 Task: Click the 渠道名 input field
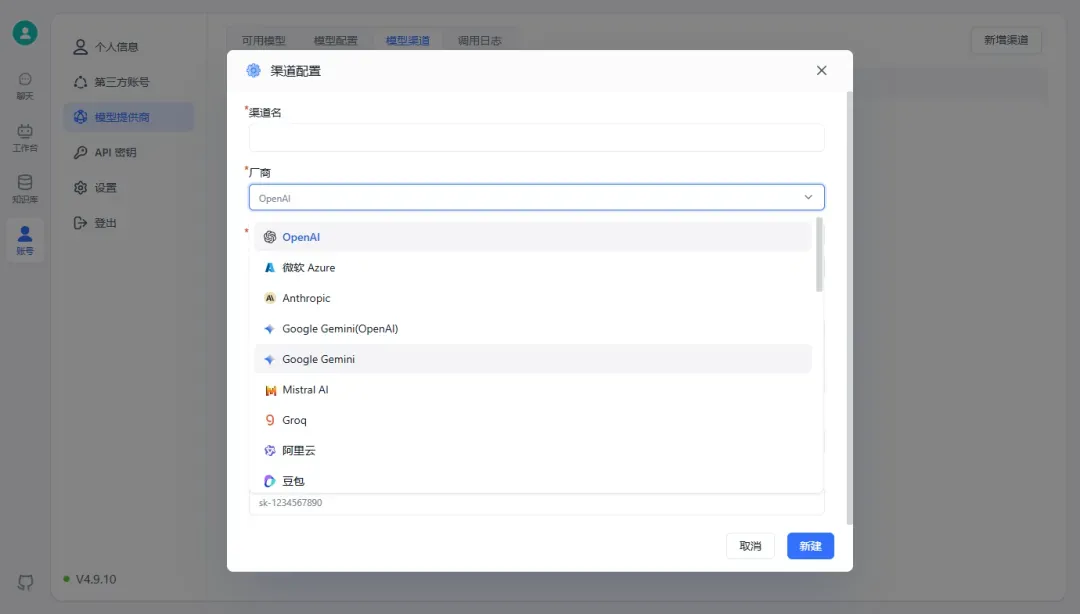[x=537, y=138]
